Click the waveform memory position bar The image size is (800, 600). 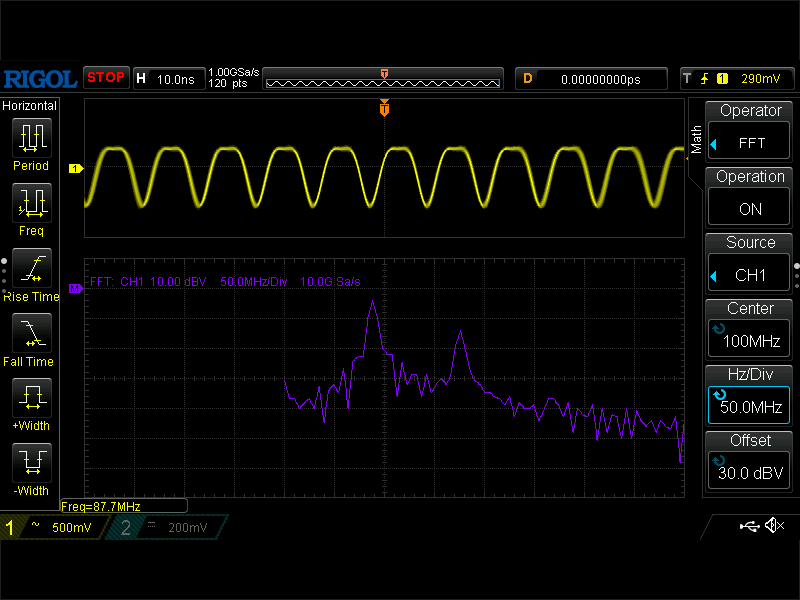tap(383, 78)
